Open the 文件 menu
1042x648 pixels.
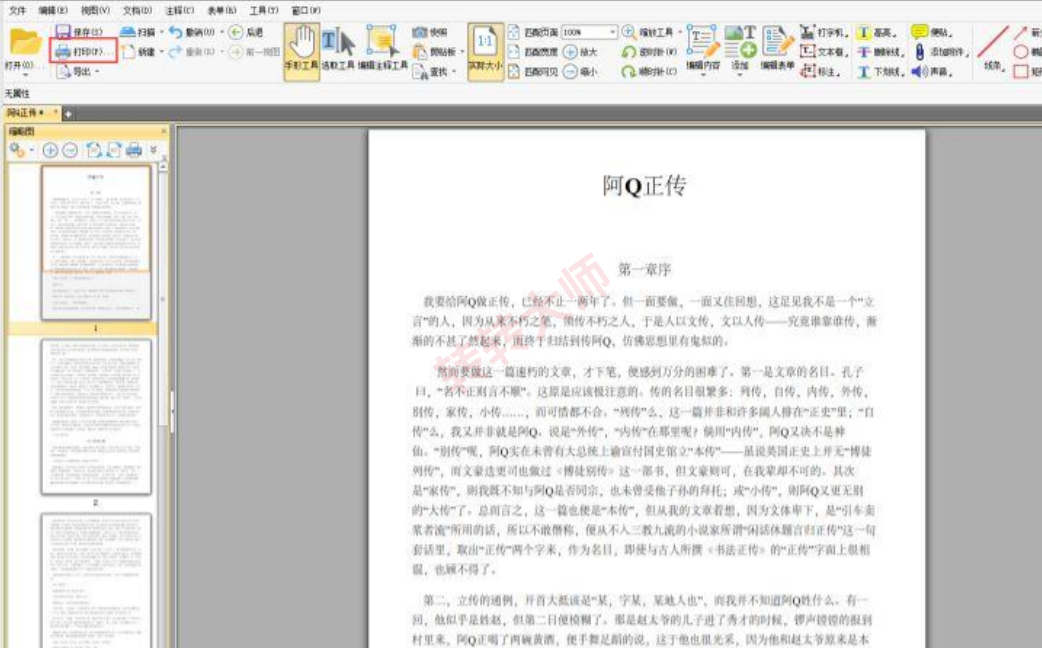[x=18, y=10]
